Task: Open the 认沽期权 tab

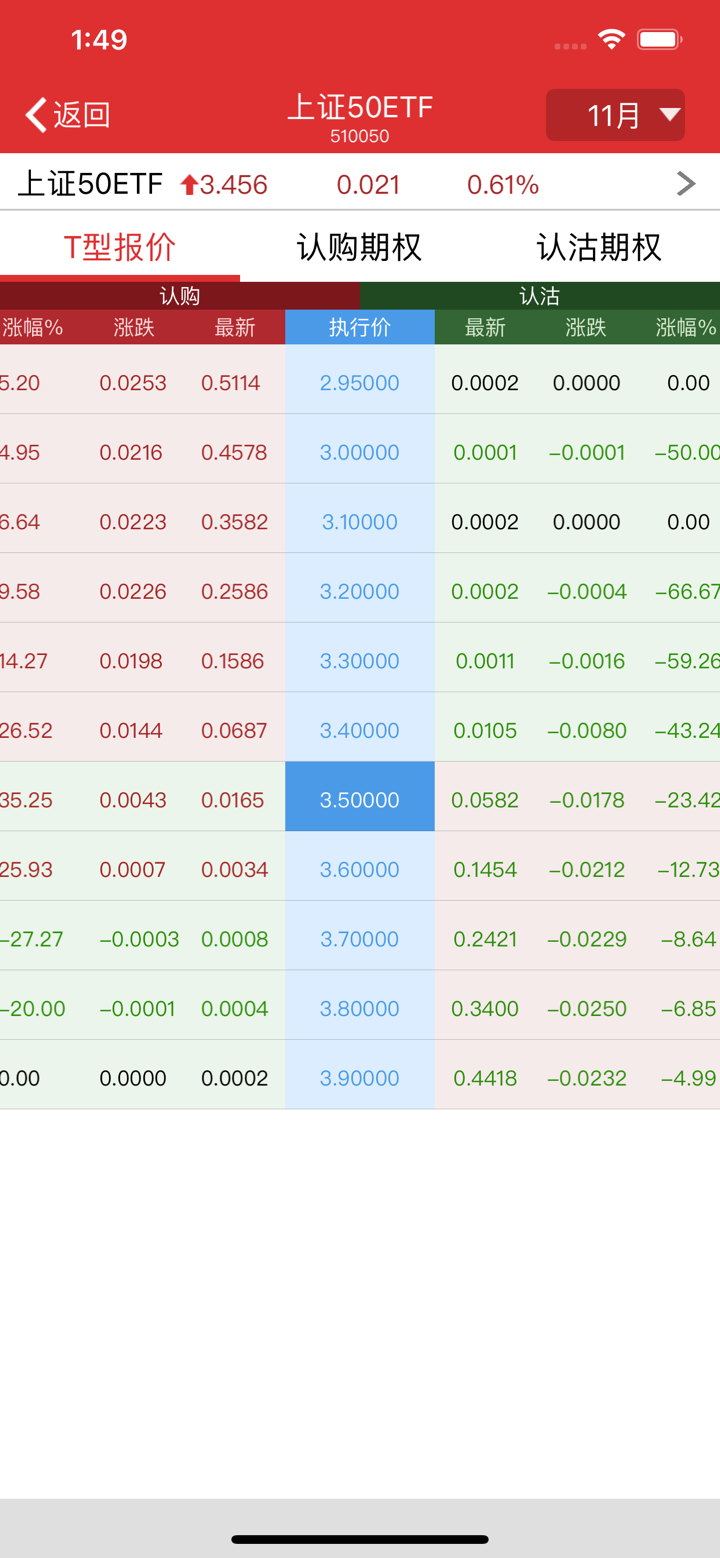Action: pyautogui.click(x=599, y=247)
